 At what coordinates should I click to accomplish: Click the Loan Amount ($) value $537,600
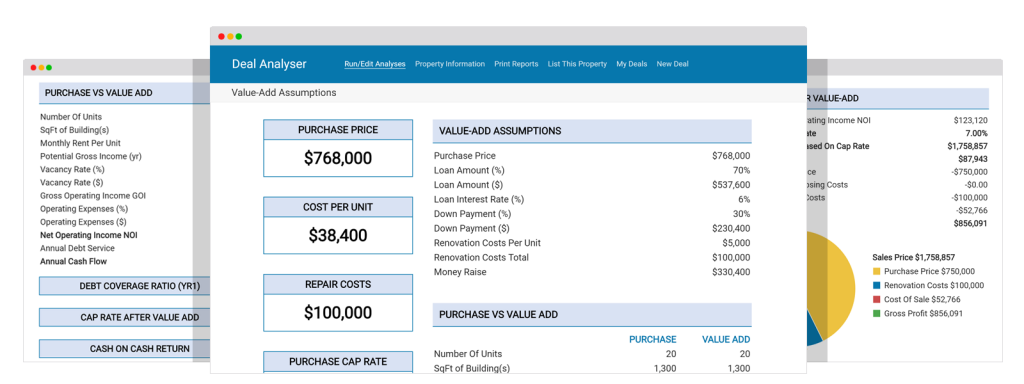pos(731,185)
